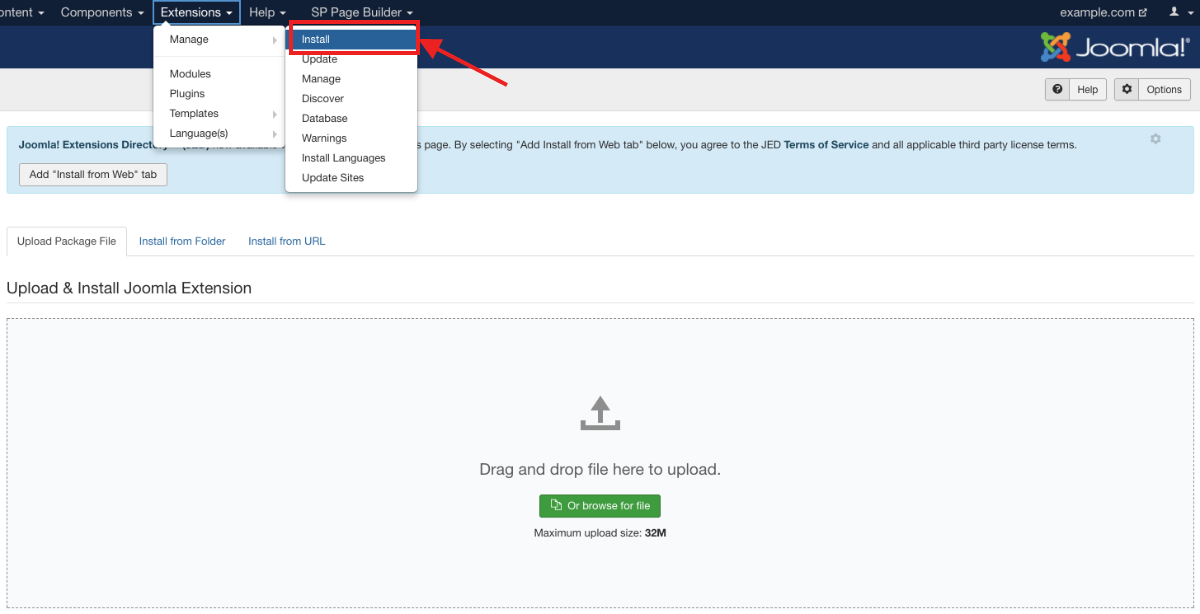Open the SP Page Builder dropdown
Viewport: 1200px width, 614px height.
tap(361, 13)
